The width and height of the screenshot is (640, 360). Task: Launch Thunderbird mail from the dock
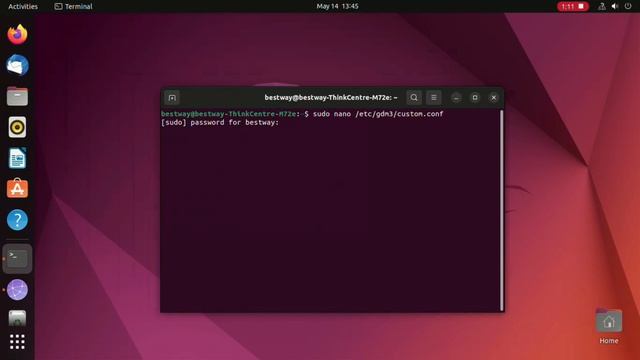(x=17, y=65)
